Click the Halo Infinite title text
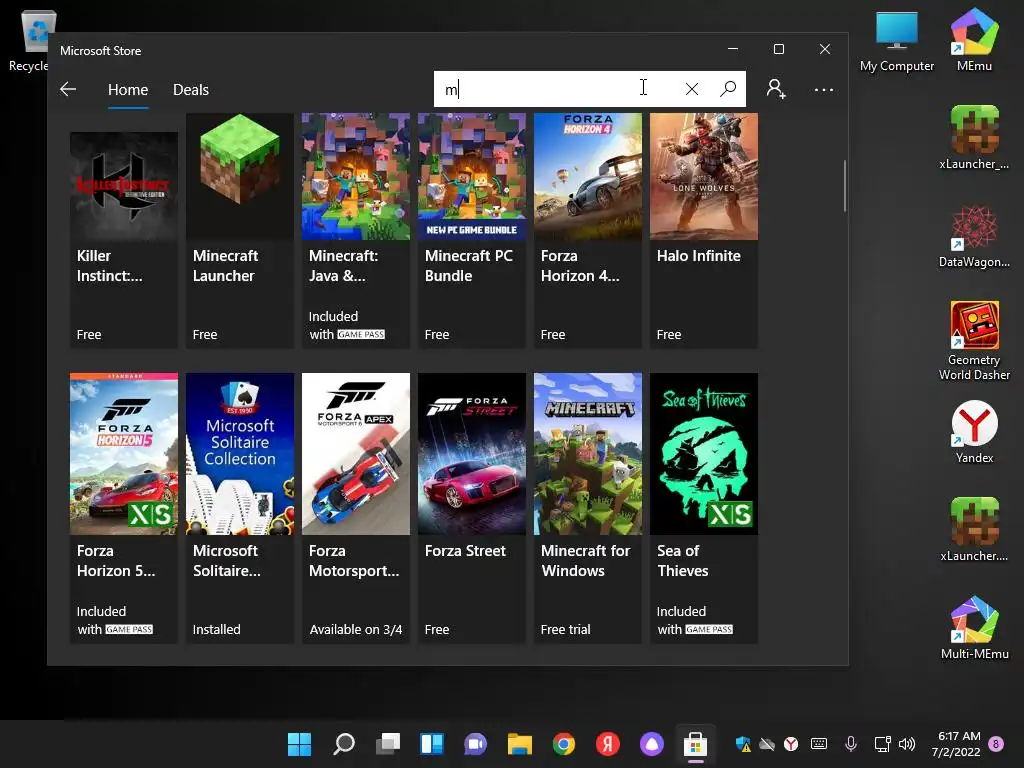This screenshot has width=1024, height=768. (x=699, y=256)
